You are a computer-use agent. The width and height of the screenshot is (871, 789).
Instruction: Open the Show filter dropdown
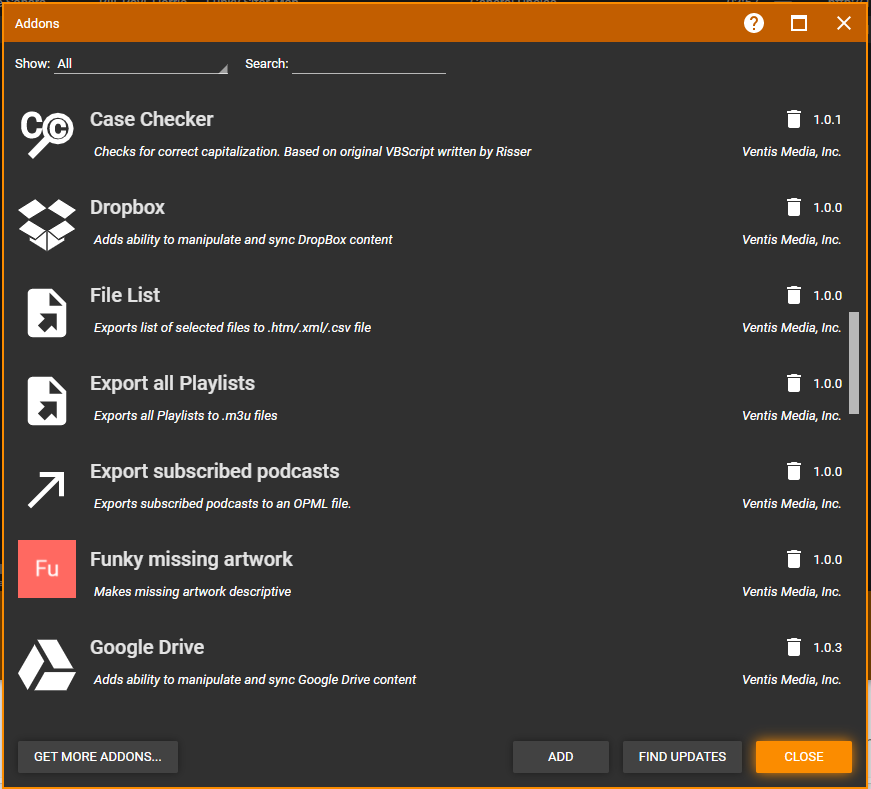tap(141, 64)
